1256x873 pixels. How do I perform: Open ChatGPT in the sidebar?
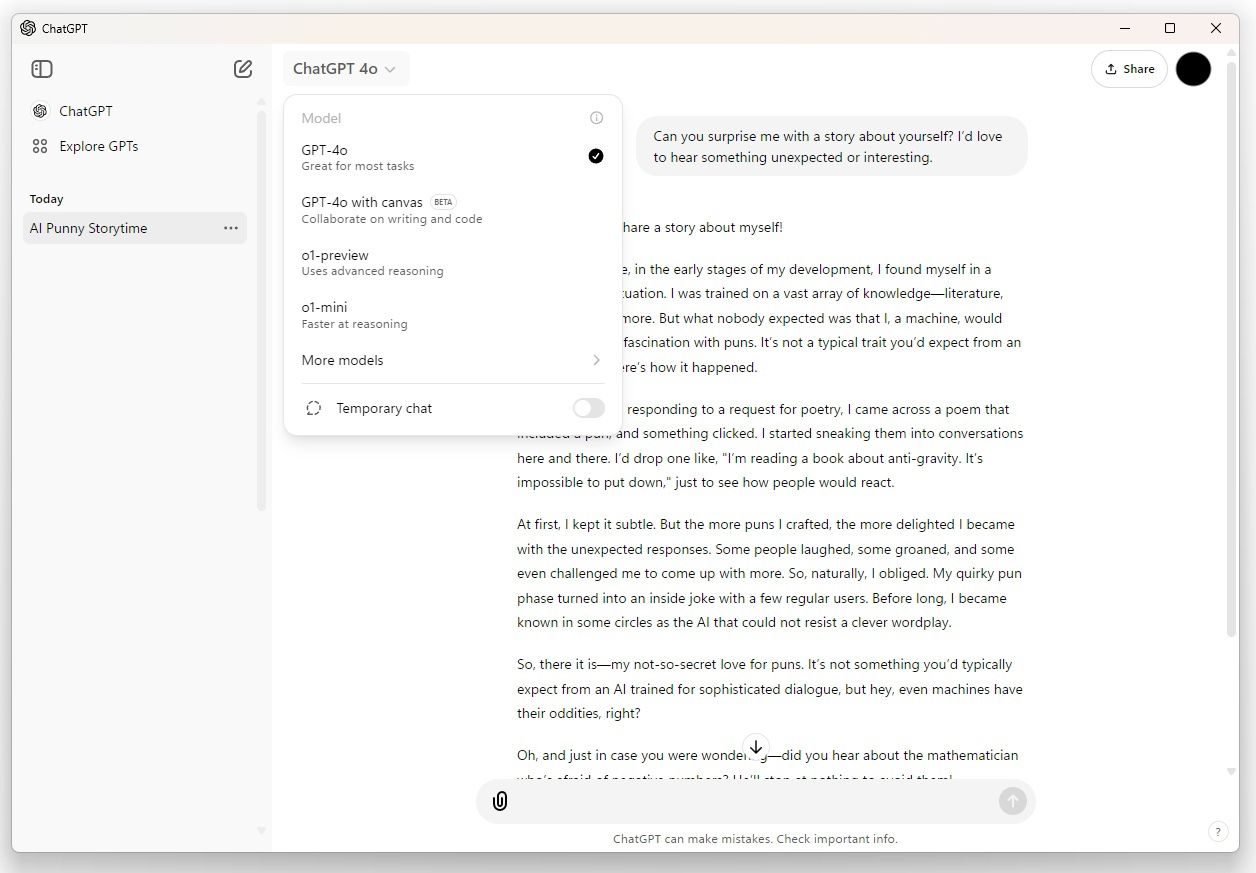(x=85, y=111)
